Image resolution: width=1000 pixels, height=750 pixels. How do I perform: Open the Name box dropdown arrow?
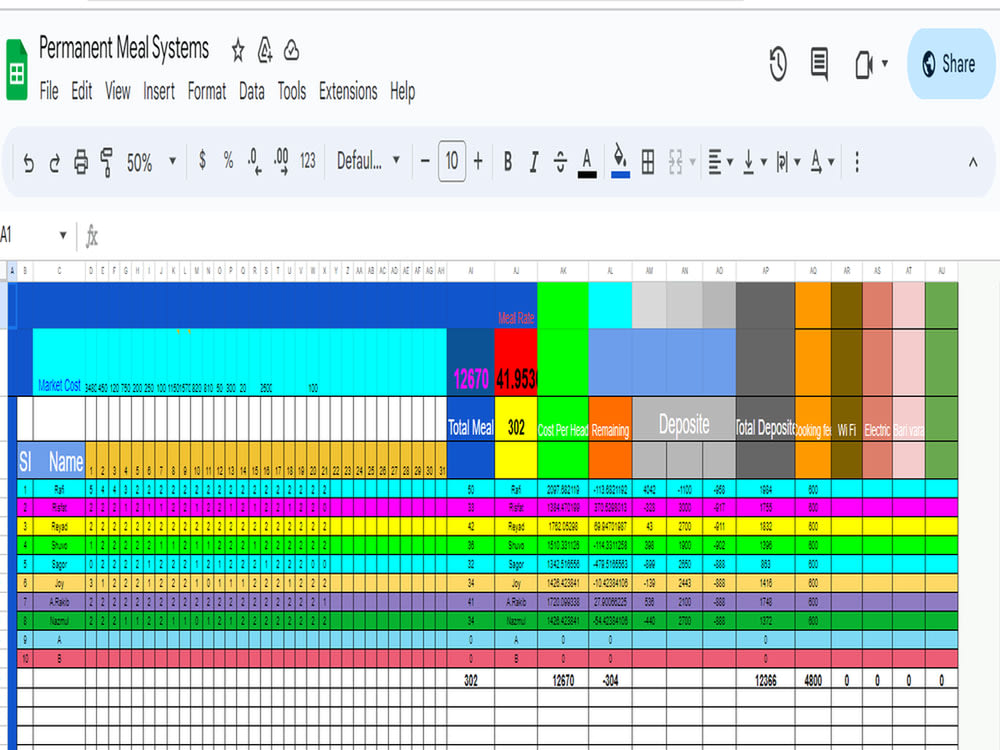pyautogui.click(x=62, y=235)
